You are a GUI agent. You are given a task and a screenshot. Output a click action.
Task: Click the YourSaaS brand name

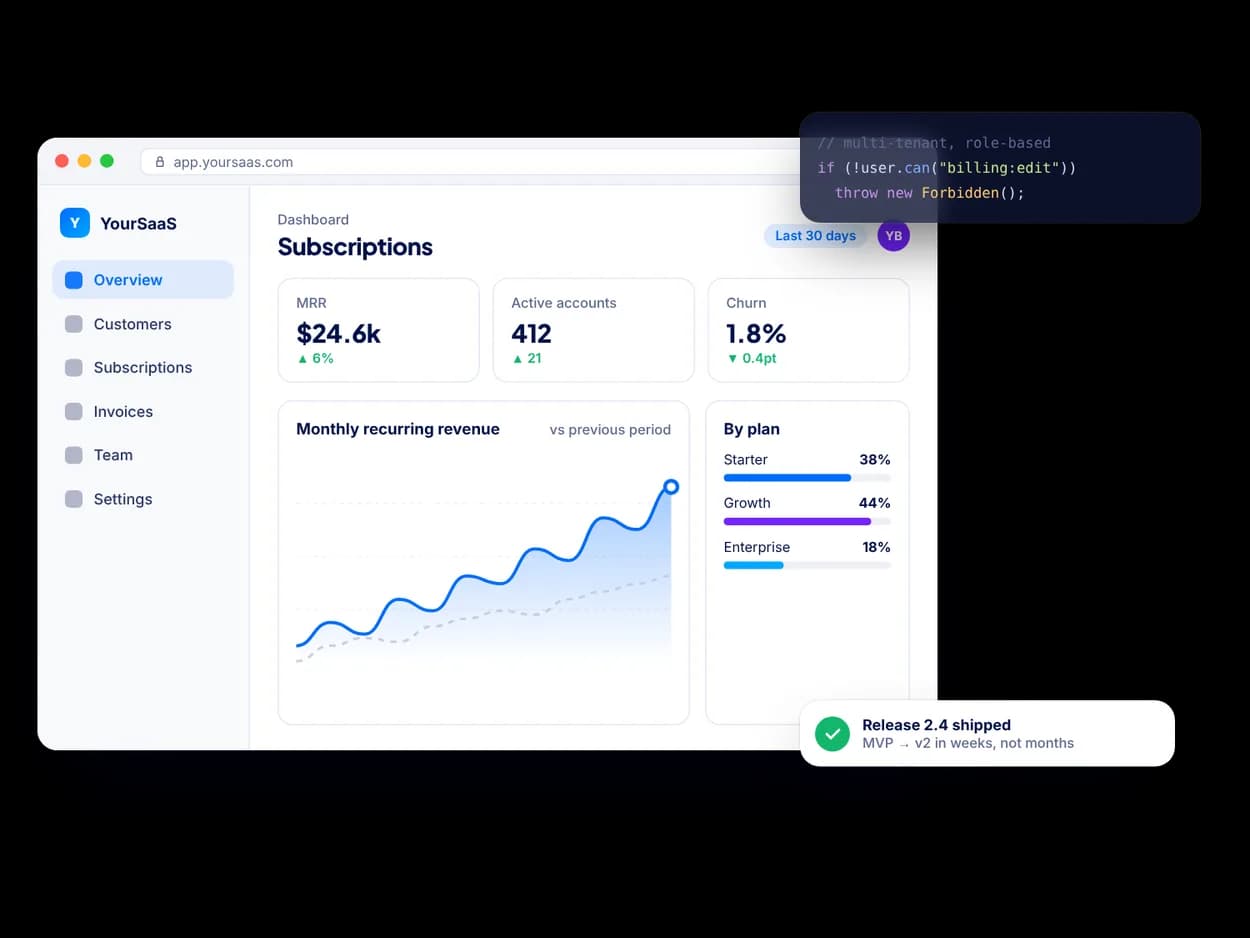pyautogui.click(x=138, y=223)
